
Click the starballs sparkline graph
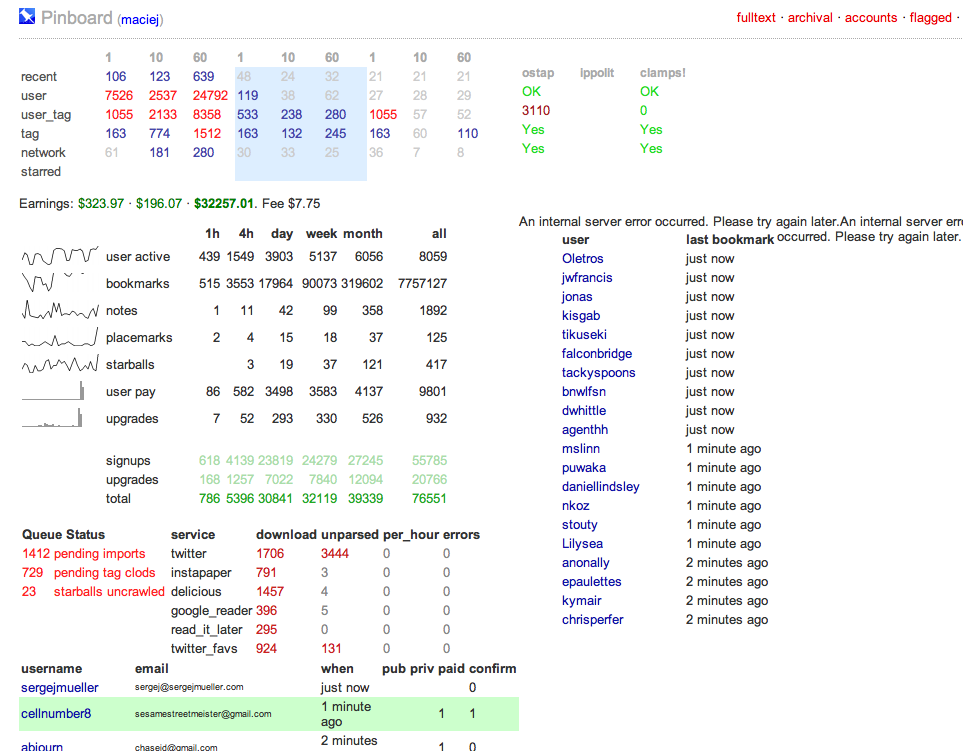click(x=60, y=364)
